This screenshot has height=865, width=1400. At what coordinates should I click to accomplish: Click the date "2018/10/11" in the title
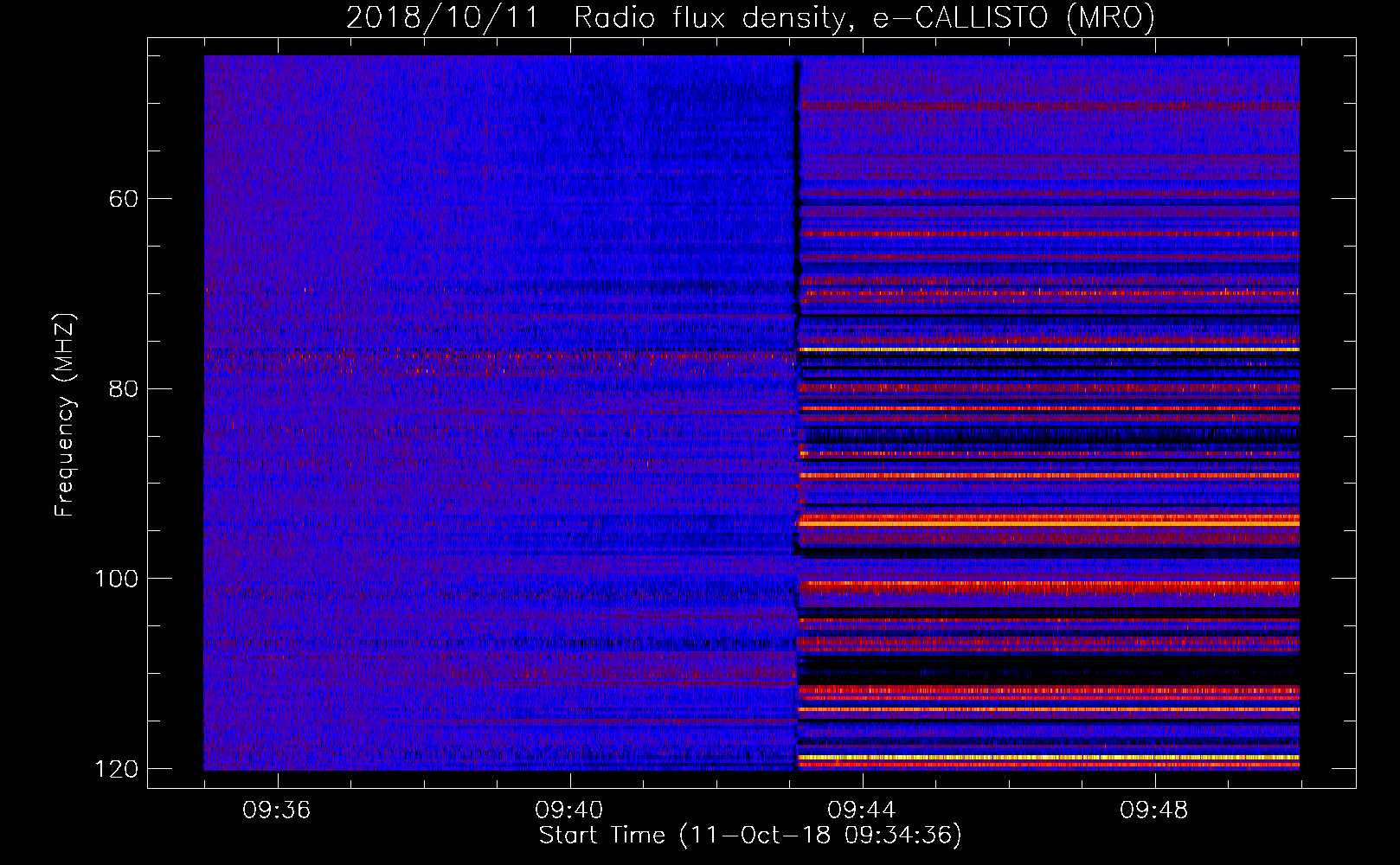point(441,17)
